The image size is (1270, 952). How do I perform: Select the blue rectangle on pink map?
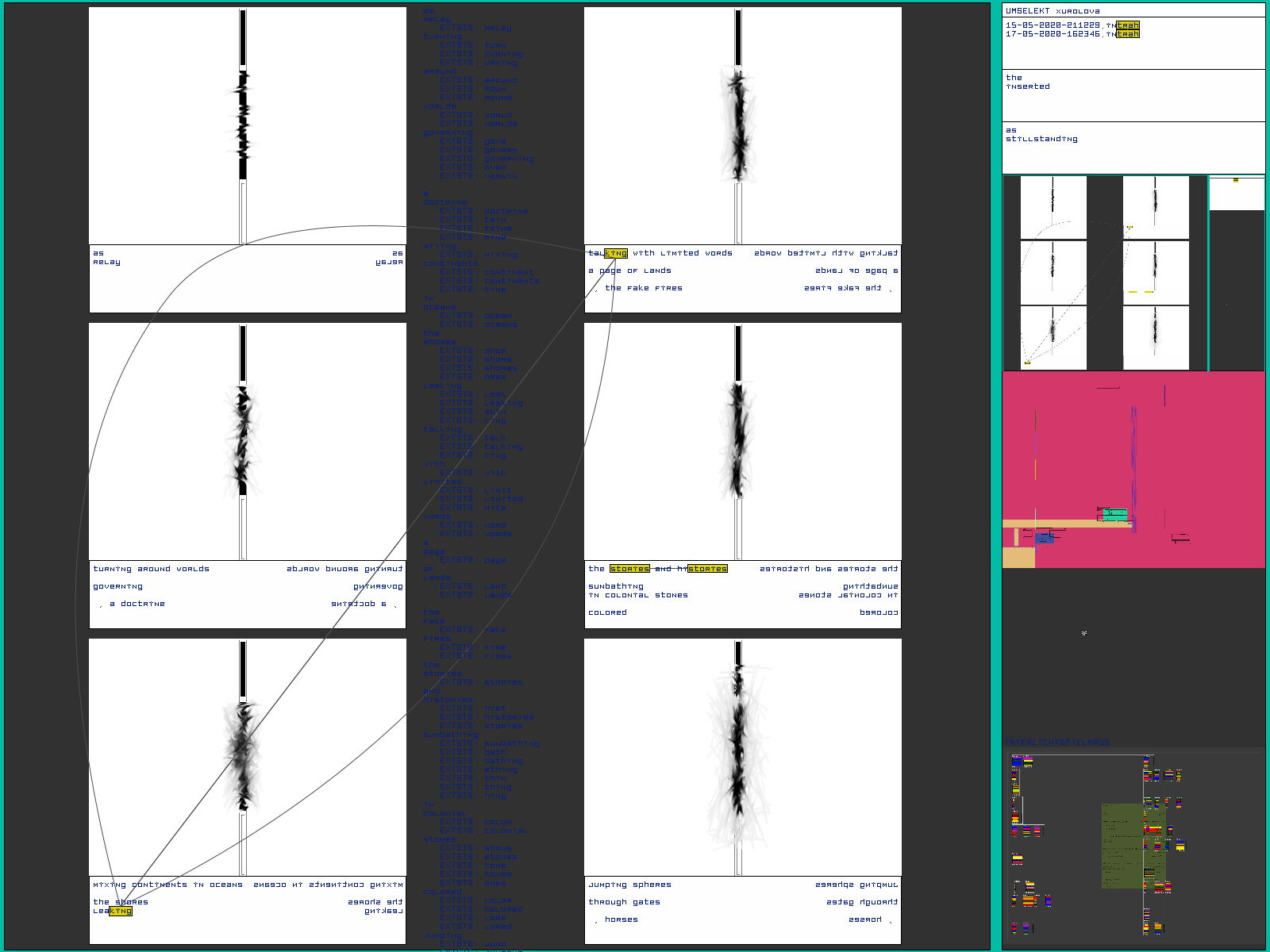(1044, 539)
